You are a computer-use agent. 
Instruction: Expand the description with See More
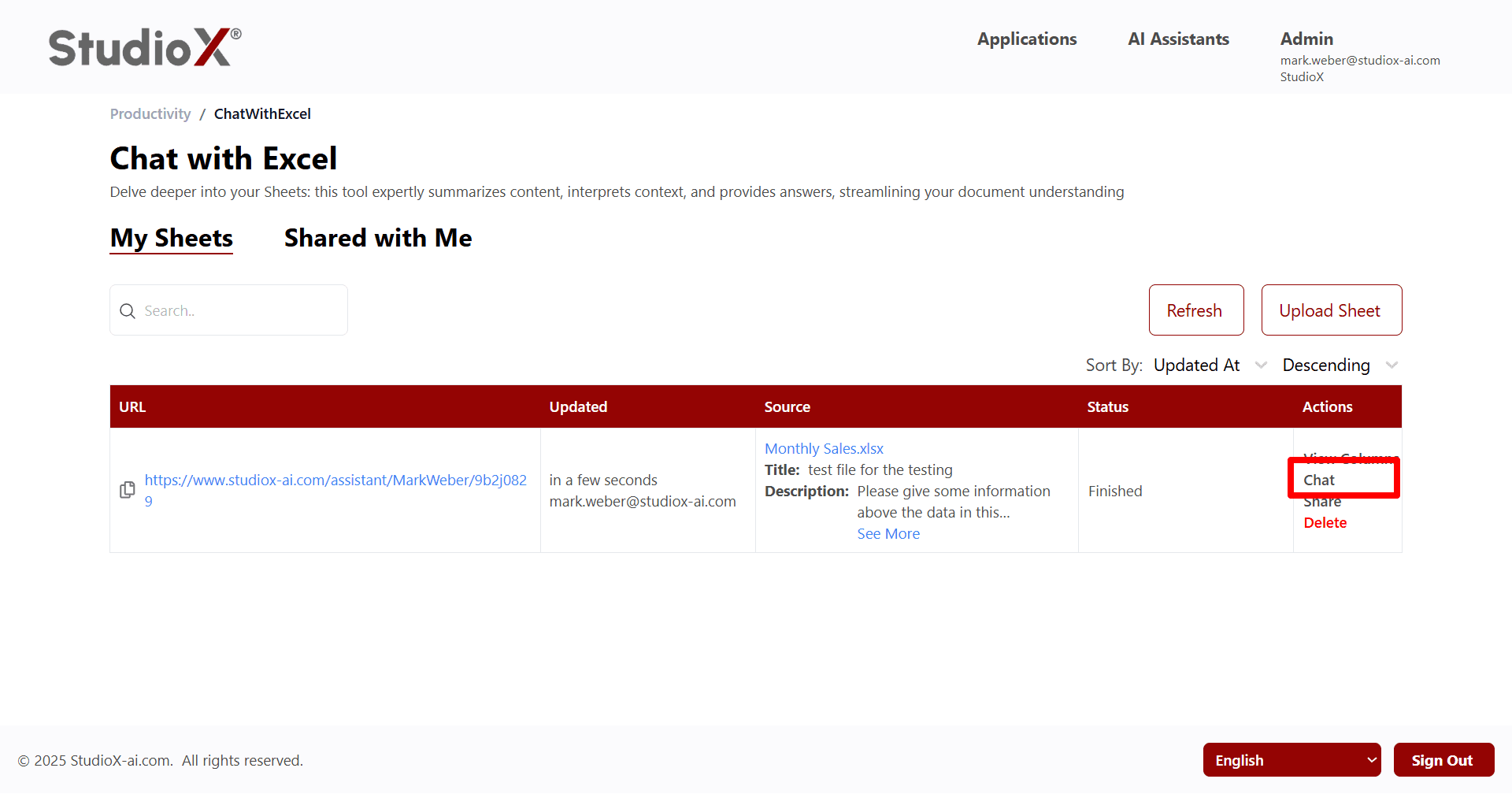click(888, 534)
